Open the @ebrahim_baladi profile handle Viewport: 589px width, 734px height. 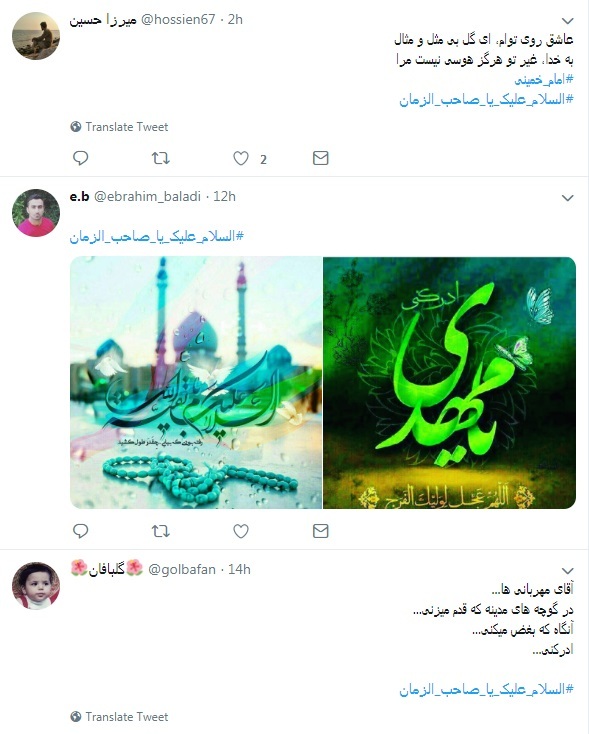(x=147, y=197)
